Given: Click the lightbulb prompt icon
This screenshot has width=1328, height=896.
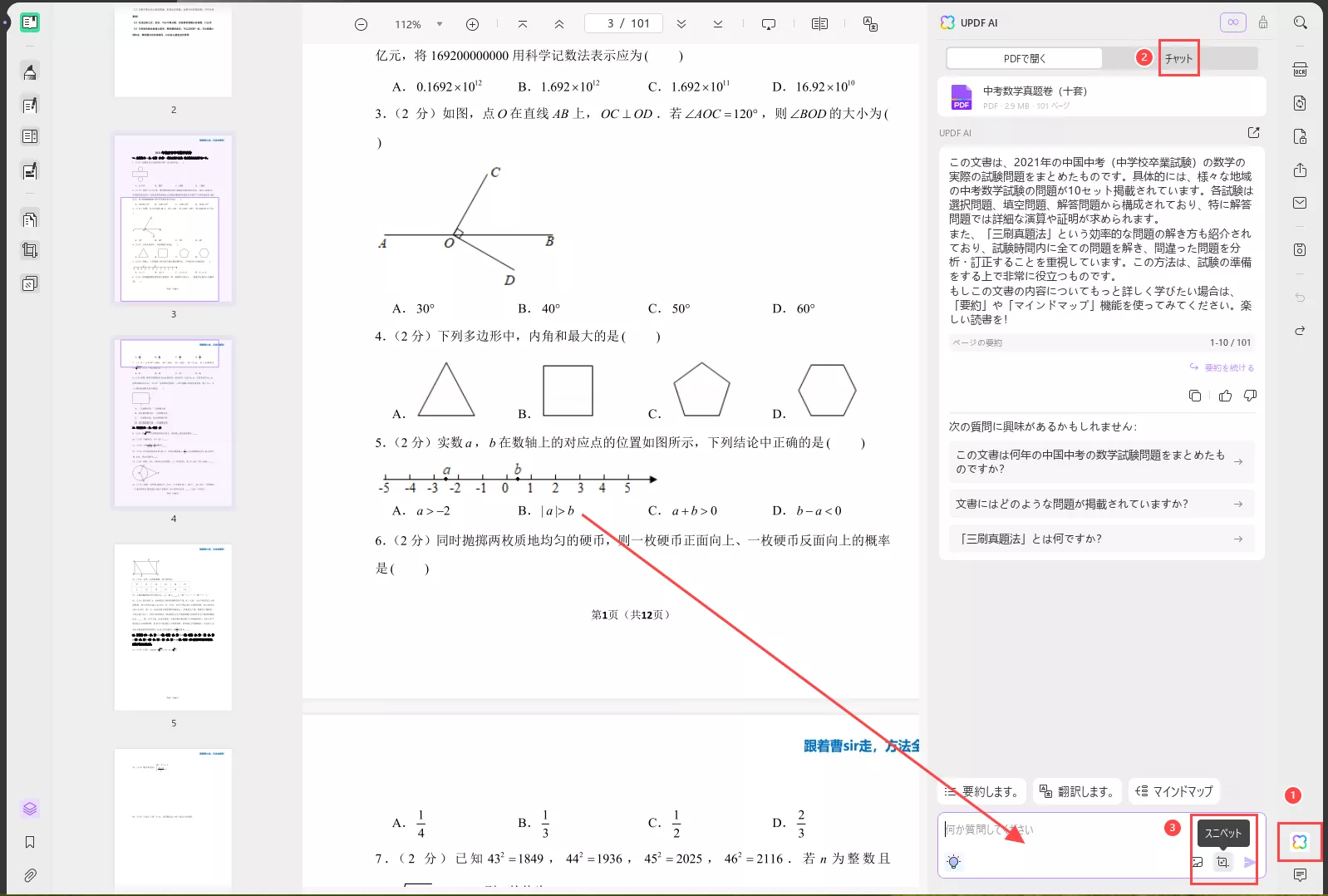Looking at the screenshot, I should click(954, 862).
